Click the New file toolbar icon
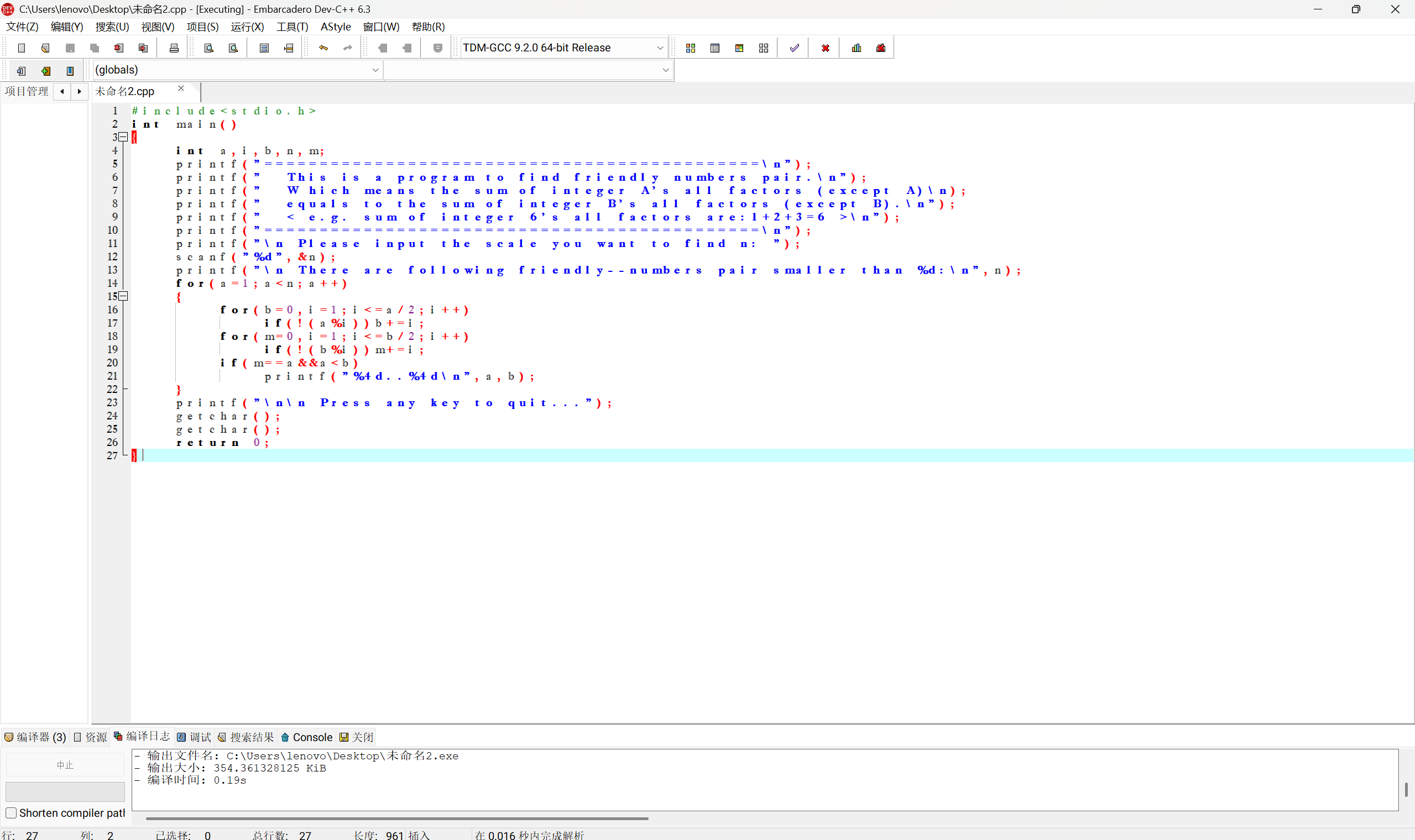Screen dimensions: 1415x840 [x=22, y=48]
